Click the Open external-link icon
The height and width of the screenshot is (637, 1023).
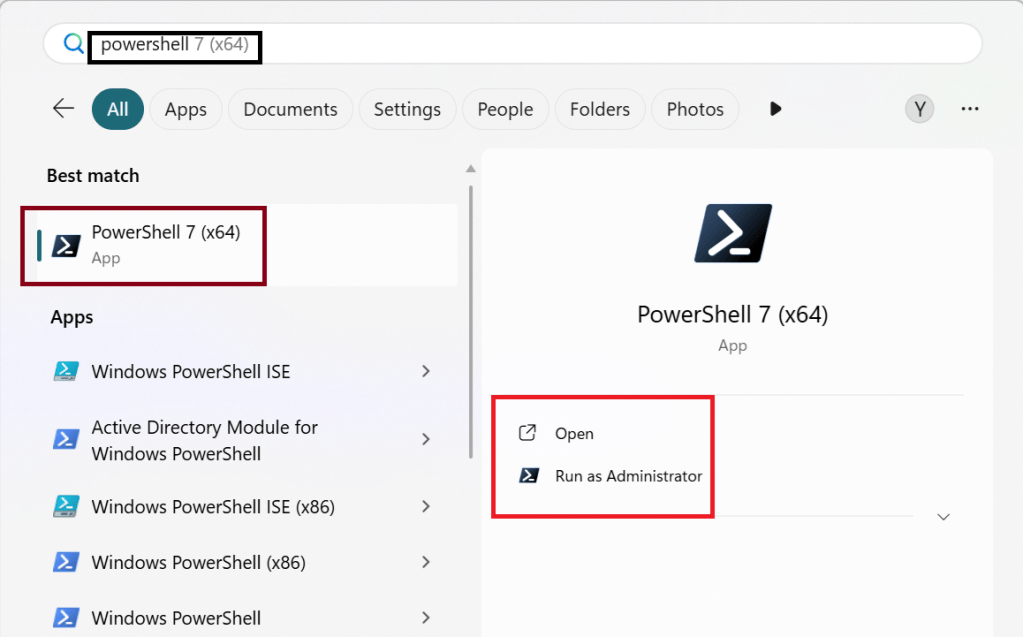click(x=527, y=433)
